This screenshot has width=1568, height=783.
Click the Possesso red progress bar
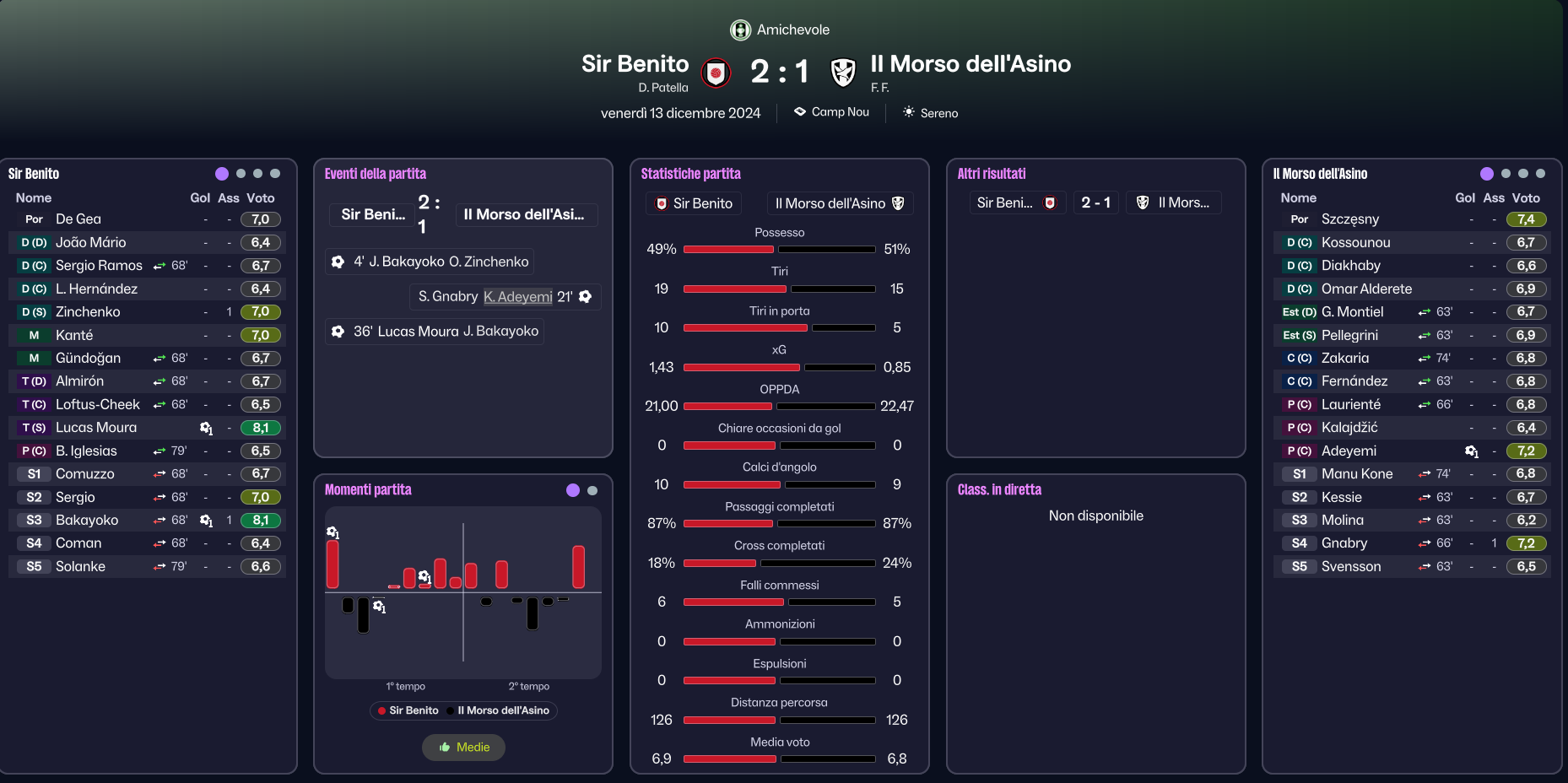728,250
